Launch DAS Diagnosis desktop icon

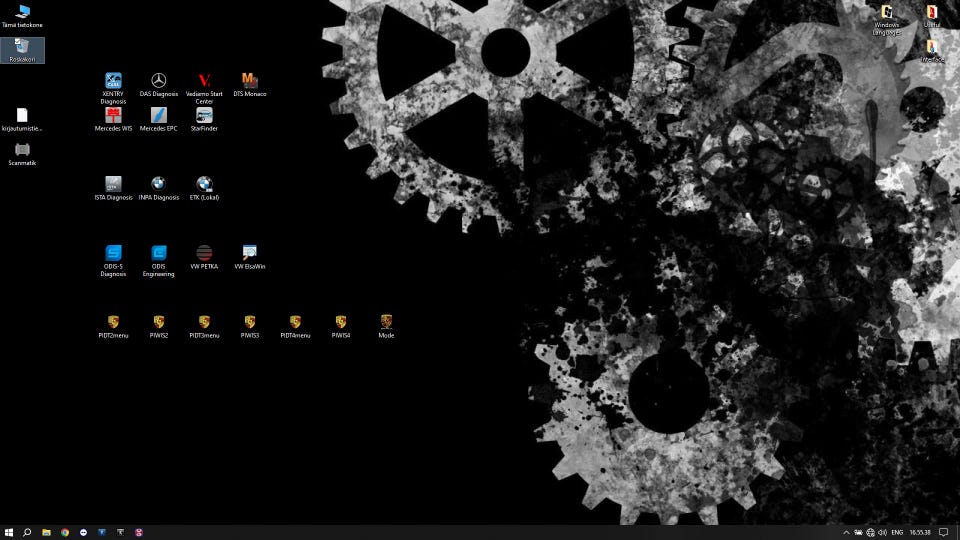pyautogui.click(x=159, y=84)
